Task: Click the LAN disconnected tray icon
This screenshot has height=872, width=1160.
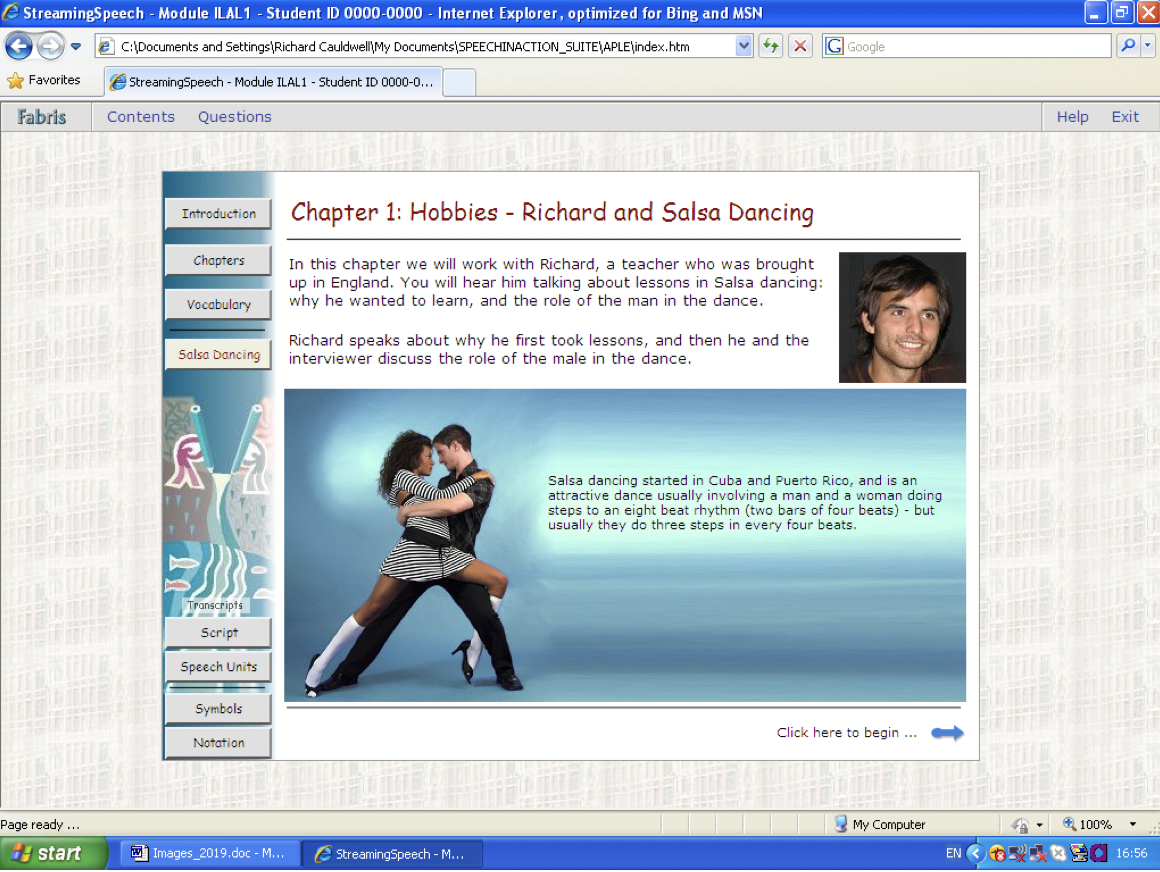Action: coord(1038,854)
